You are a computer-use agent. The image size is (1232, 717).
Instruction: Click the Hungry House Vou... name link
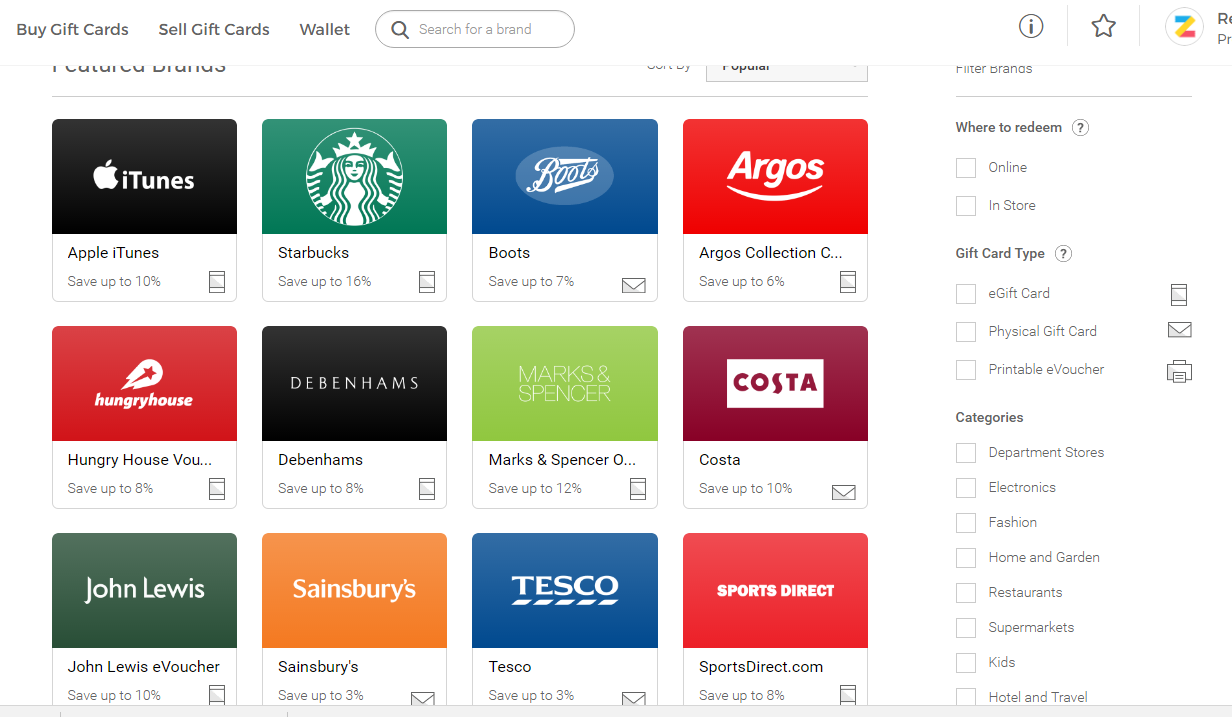(140, 460)
